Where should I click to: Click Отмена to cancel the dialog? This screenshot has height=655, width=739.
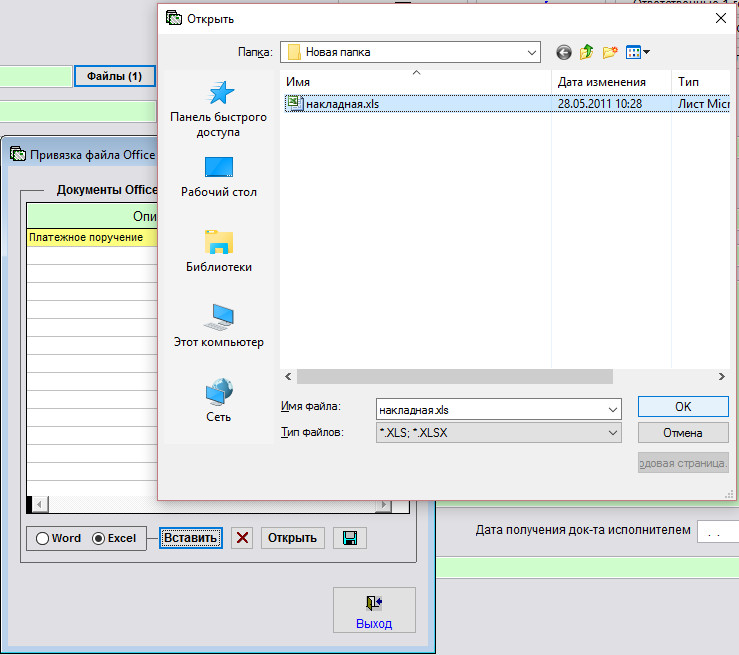tap(683, 433)
